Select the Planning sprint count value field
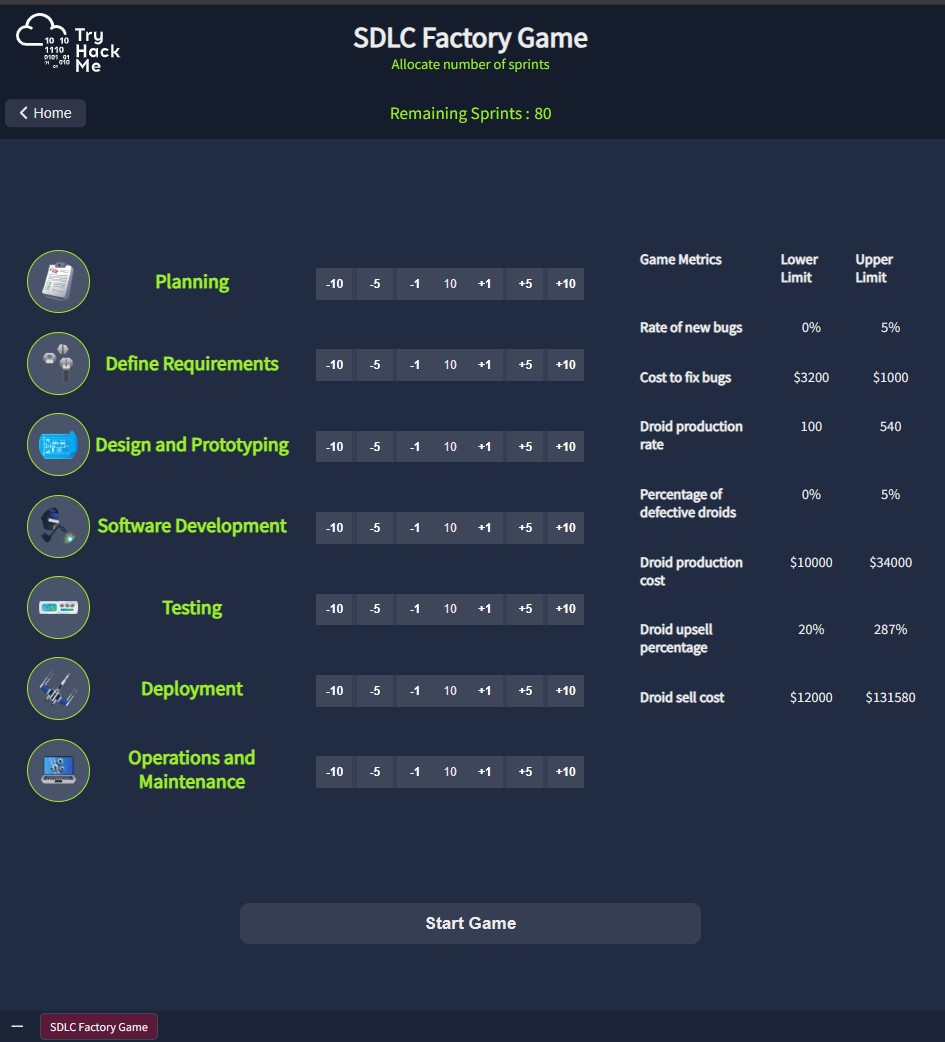Viewport: 945px width, 1042px height. (450, 284)
